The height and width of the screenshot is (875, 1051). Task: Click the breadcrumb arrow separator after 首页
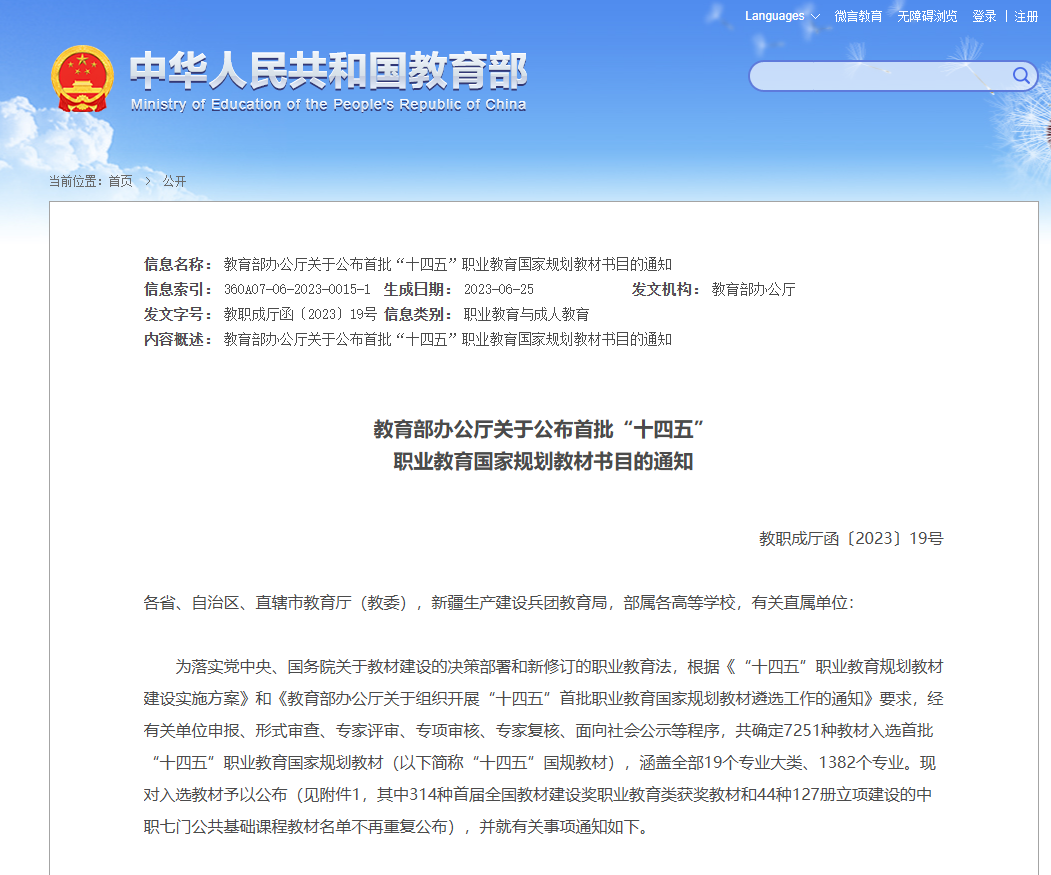click(x=148, y=181)
